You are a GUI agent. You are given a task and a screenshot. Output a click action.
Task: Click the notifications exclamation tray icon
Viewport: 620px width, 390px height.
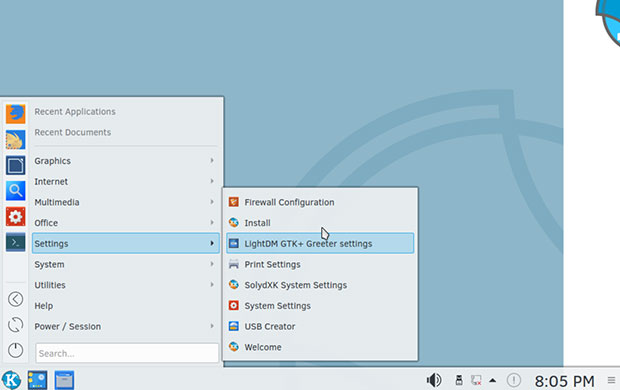coord(514,381)
